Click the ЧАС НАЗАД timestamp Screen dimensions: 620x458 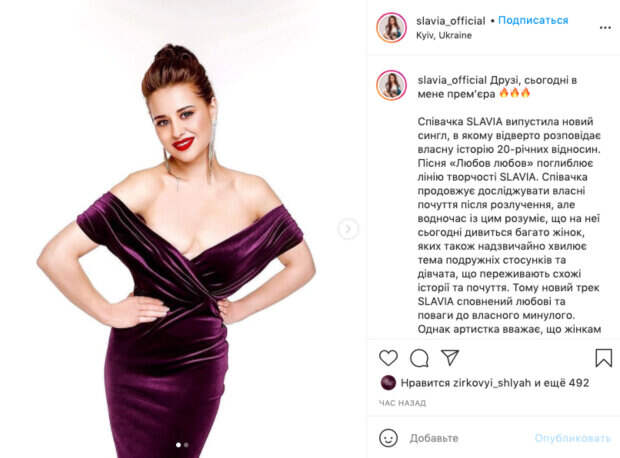tap(402, 403)
